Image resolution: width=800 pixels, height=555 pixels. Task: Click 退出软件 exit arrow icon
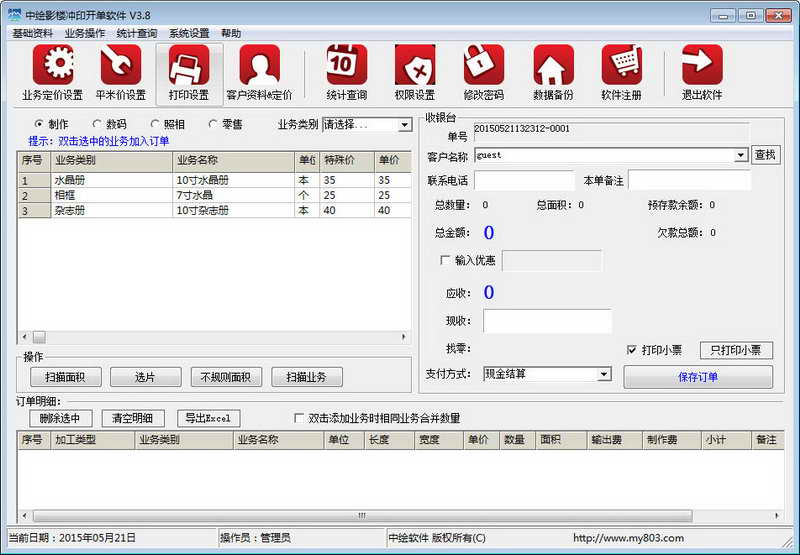702,66
